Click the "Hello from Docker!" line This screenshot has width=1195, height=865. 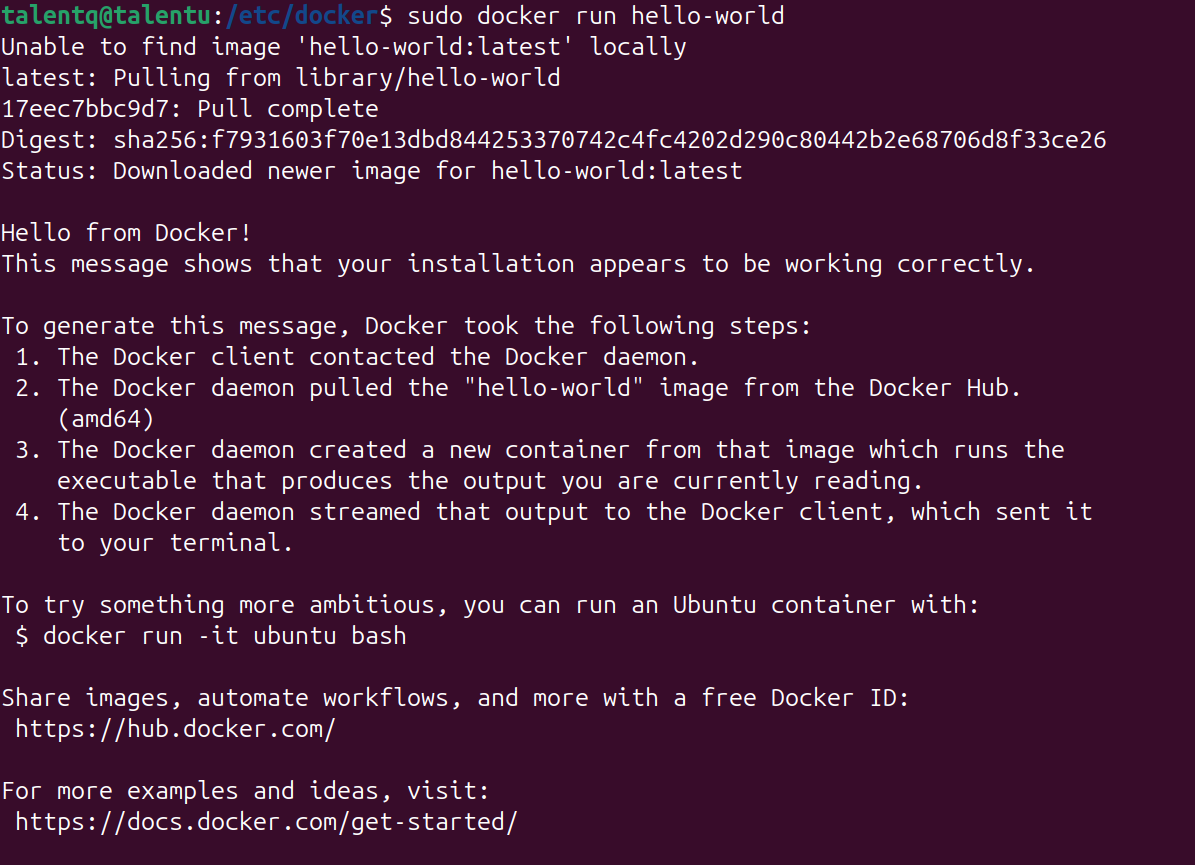(x=126, y=233)
